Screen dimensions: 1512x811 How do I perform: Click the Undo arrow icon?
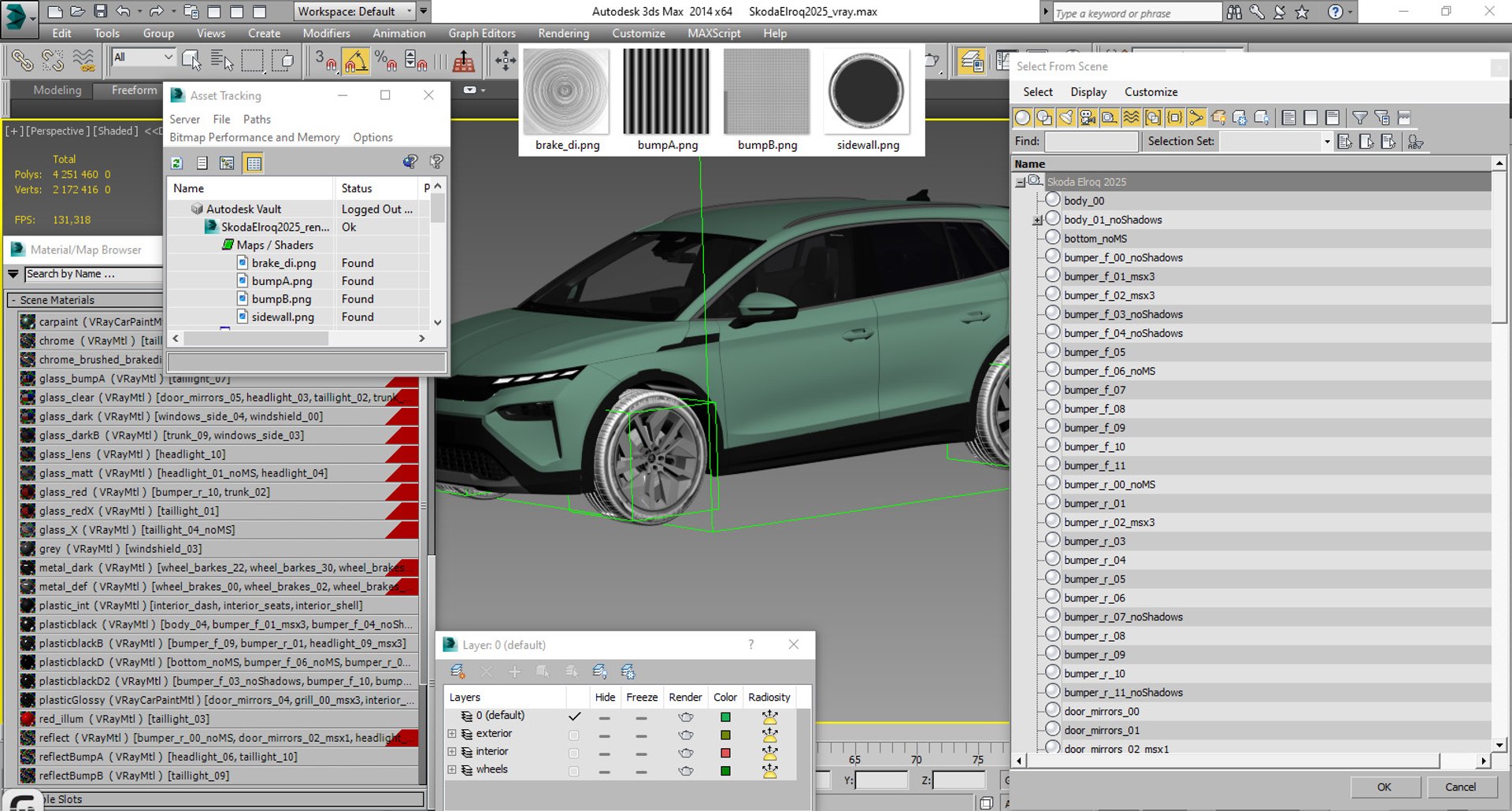(x=123, y=11)
